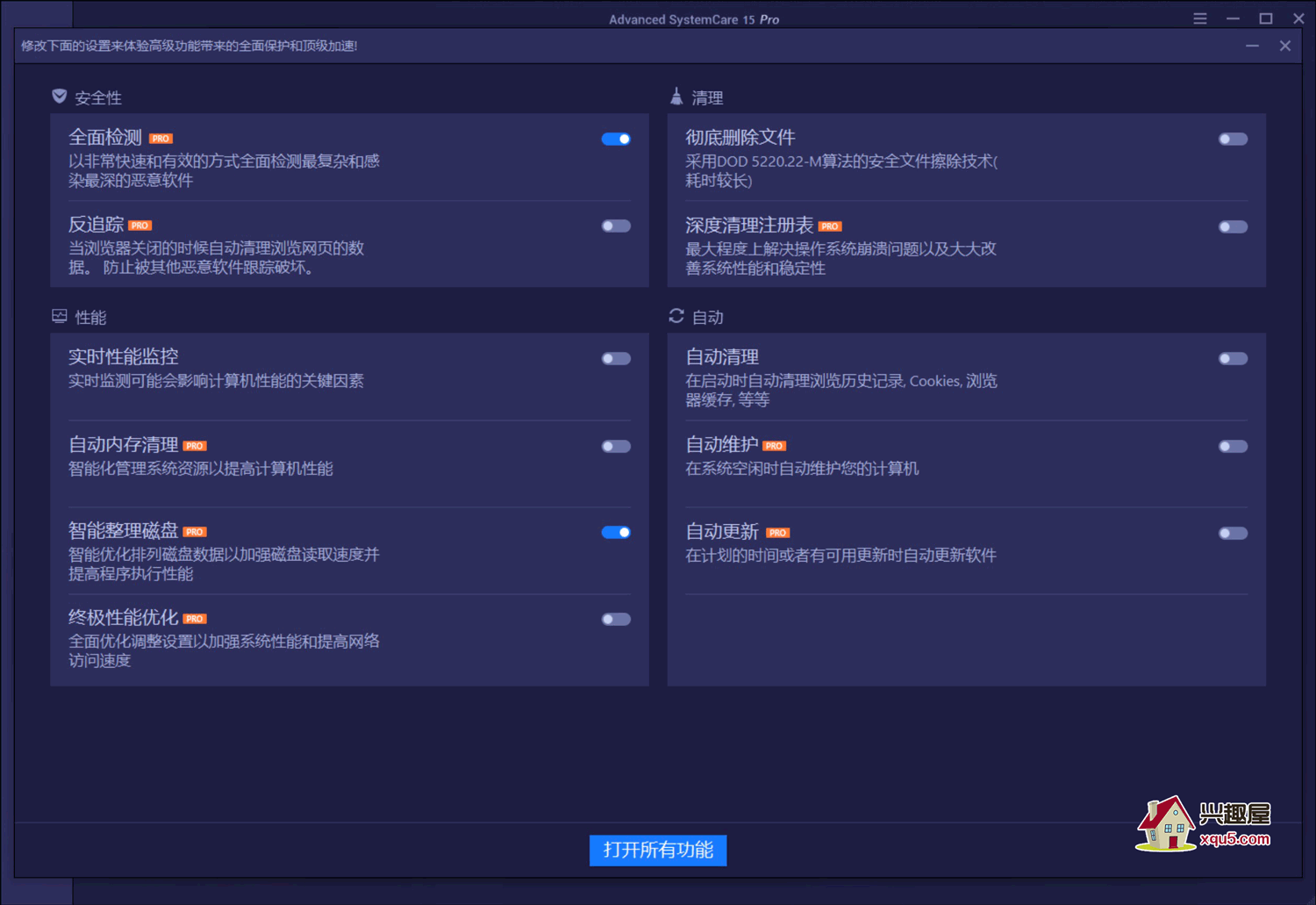
Task: Click the PRO badge next to 自动更新
Action: coord(778,533)
